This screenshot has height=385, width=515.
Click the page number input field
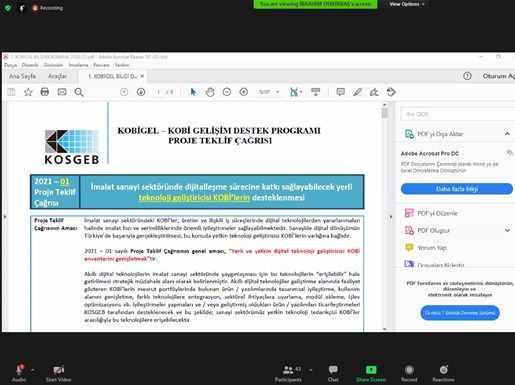click(159, 92)
